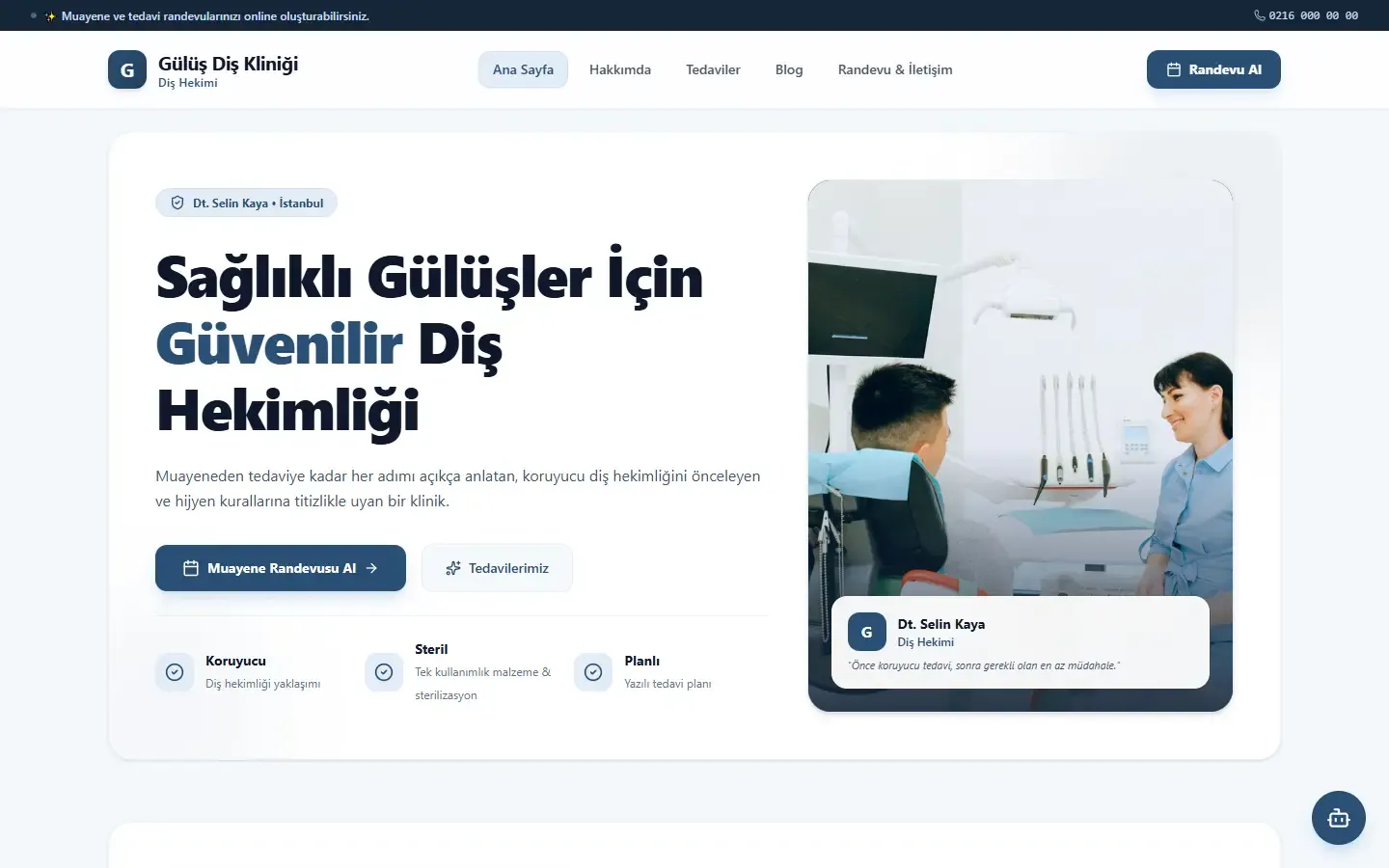This screenshot has height=868, width=1389.
Task: Click sparkles icon in Tedavilerimiz button
Action: pos(453,568)
